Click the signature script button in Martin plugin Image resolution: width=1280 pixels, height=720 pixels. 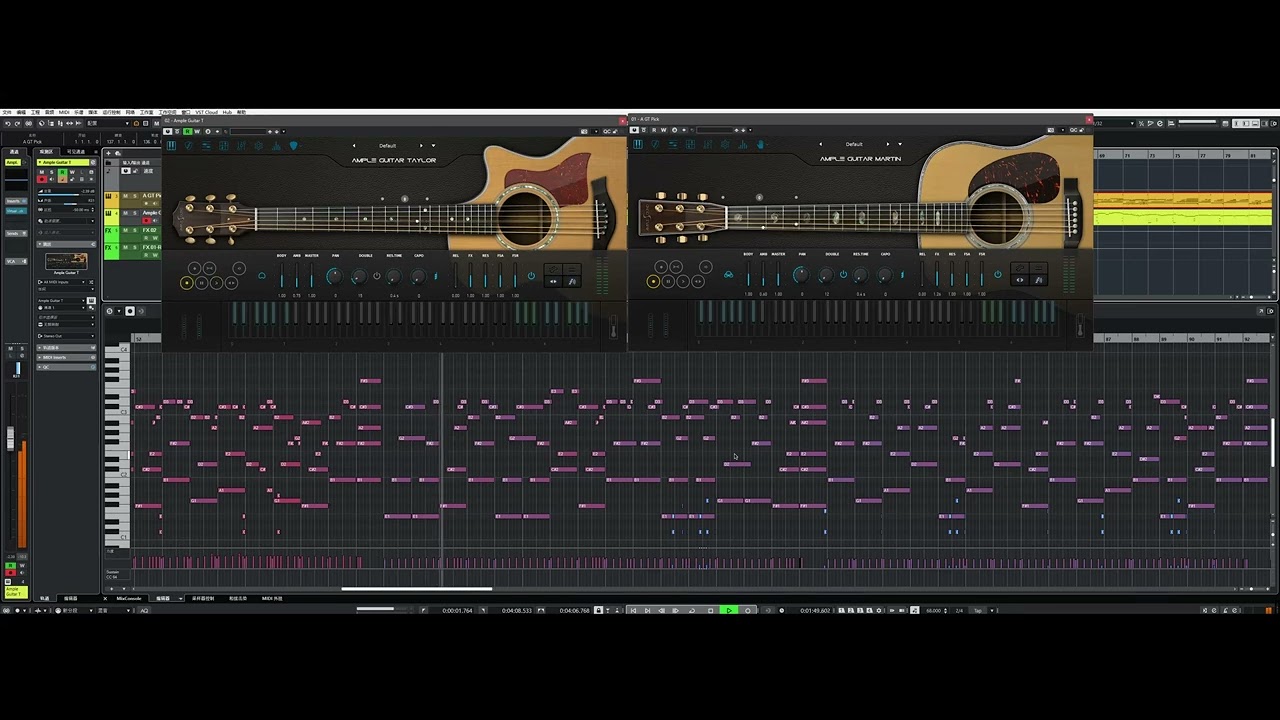pos(1038,281)
